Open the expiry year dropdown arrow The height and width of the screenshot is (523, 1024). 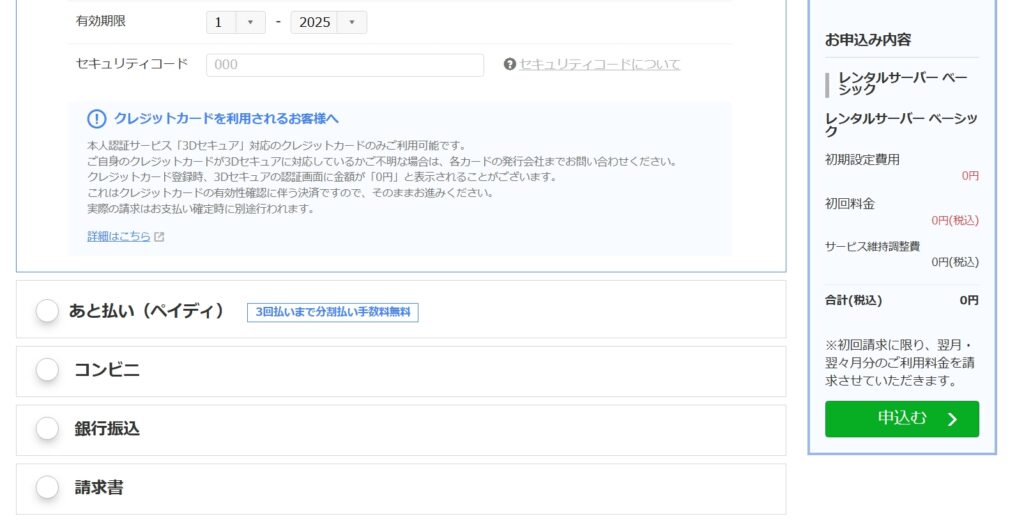click(x=351, y=22)
